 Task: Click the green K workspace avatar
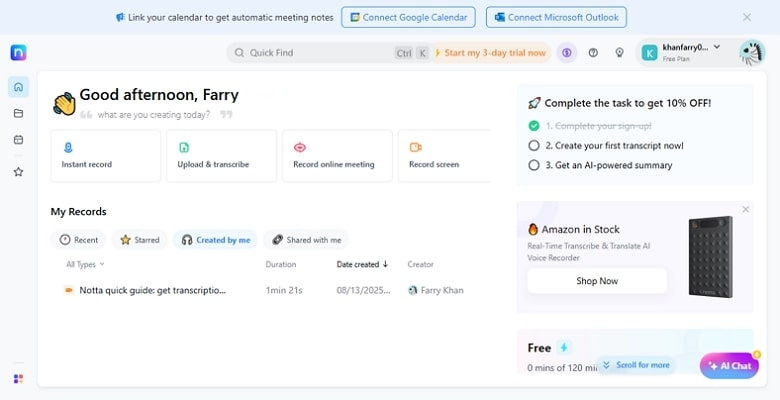(x=649, y=53)
